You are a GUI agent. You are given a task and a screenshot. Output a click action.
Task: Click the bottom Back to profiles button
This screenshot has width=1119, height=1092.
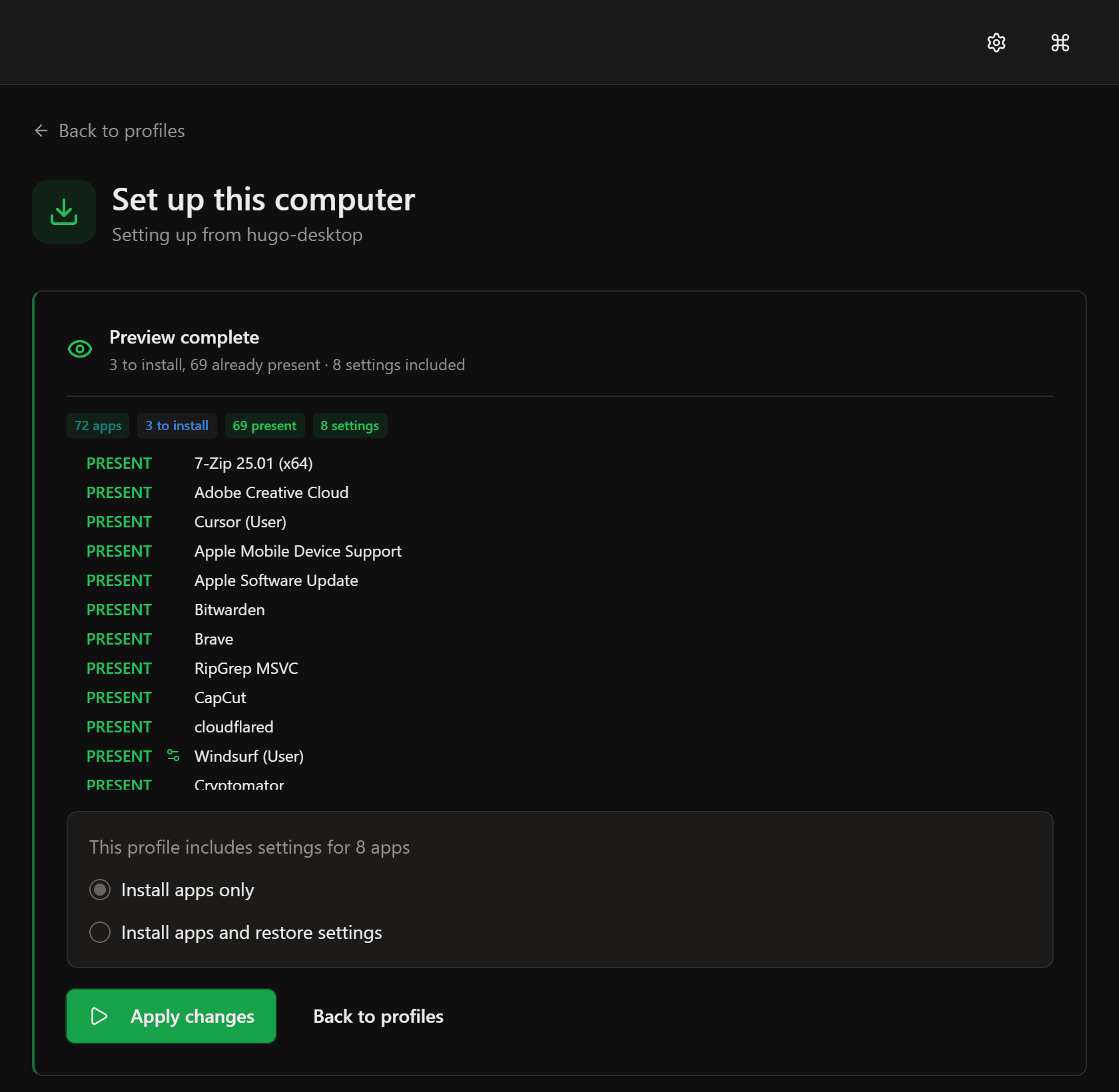pos(378,1016)
